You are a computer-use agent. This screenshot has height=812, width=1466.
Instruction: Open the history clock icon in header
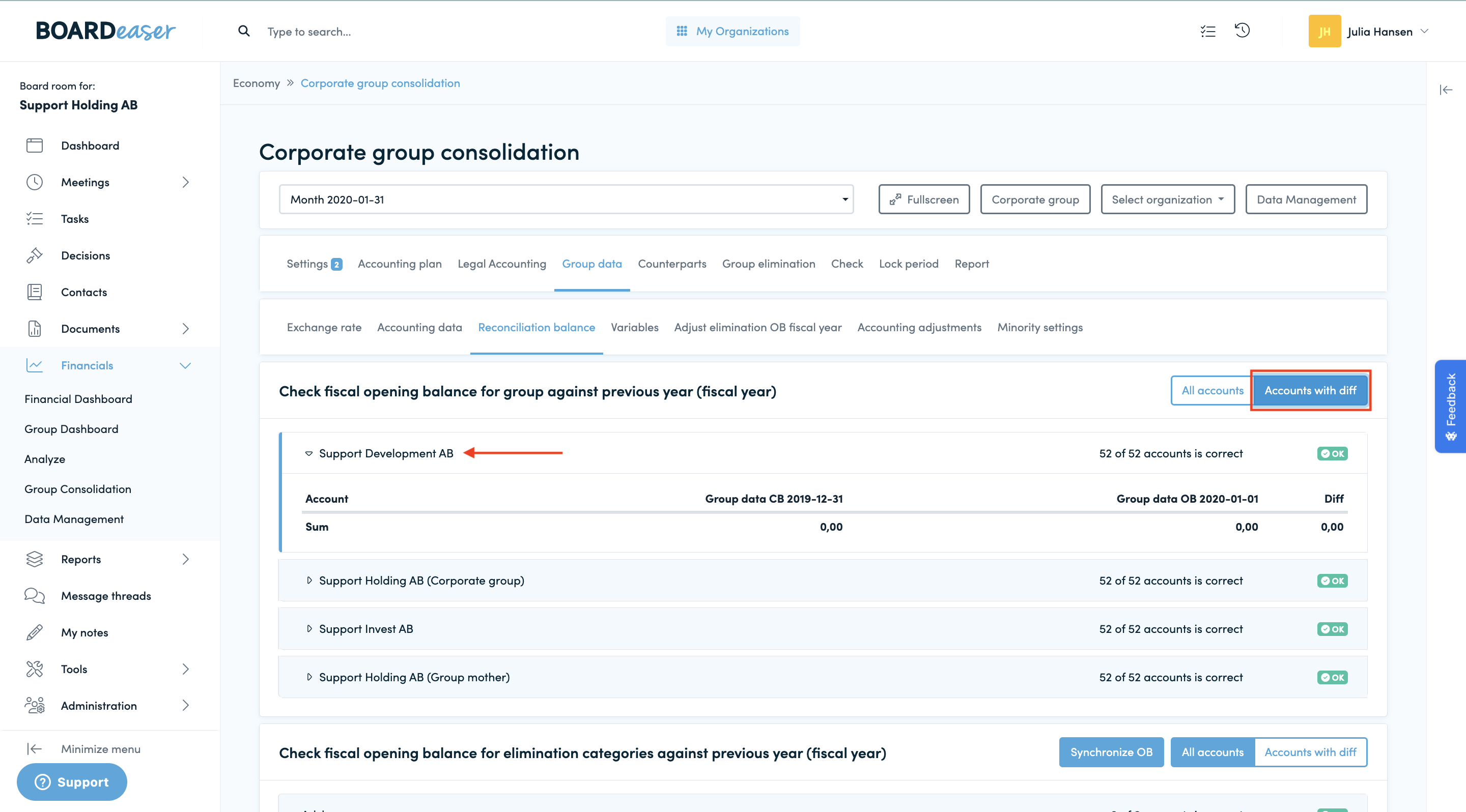click(1243, 30)
